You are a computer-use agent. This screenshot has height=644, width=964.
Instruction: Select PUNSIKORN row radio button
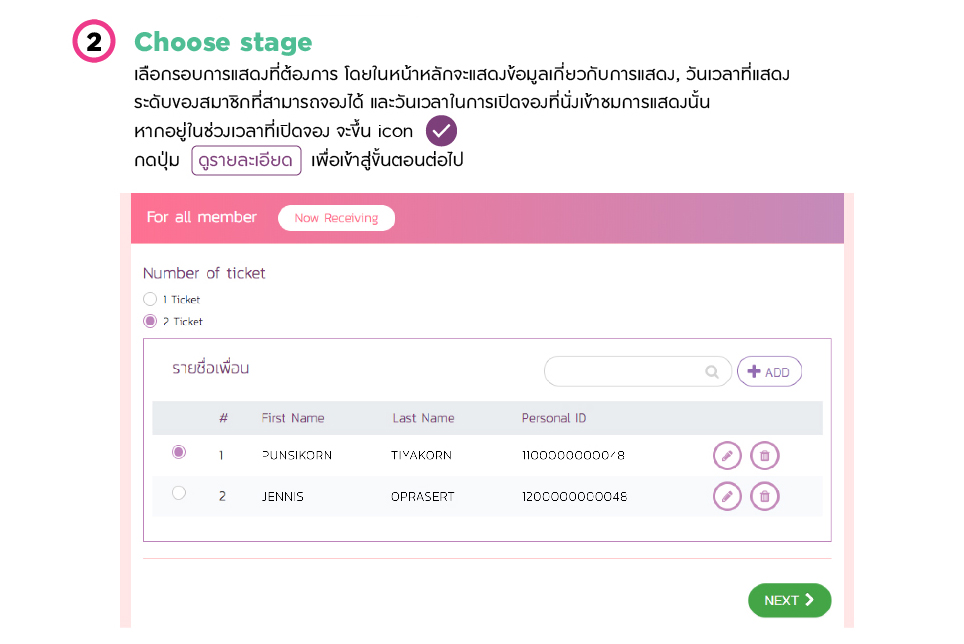coord(179,452)
